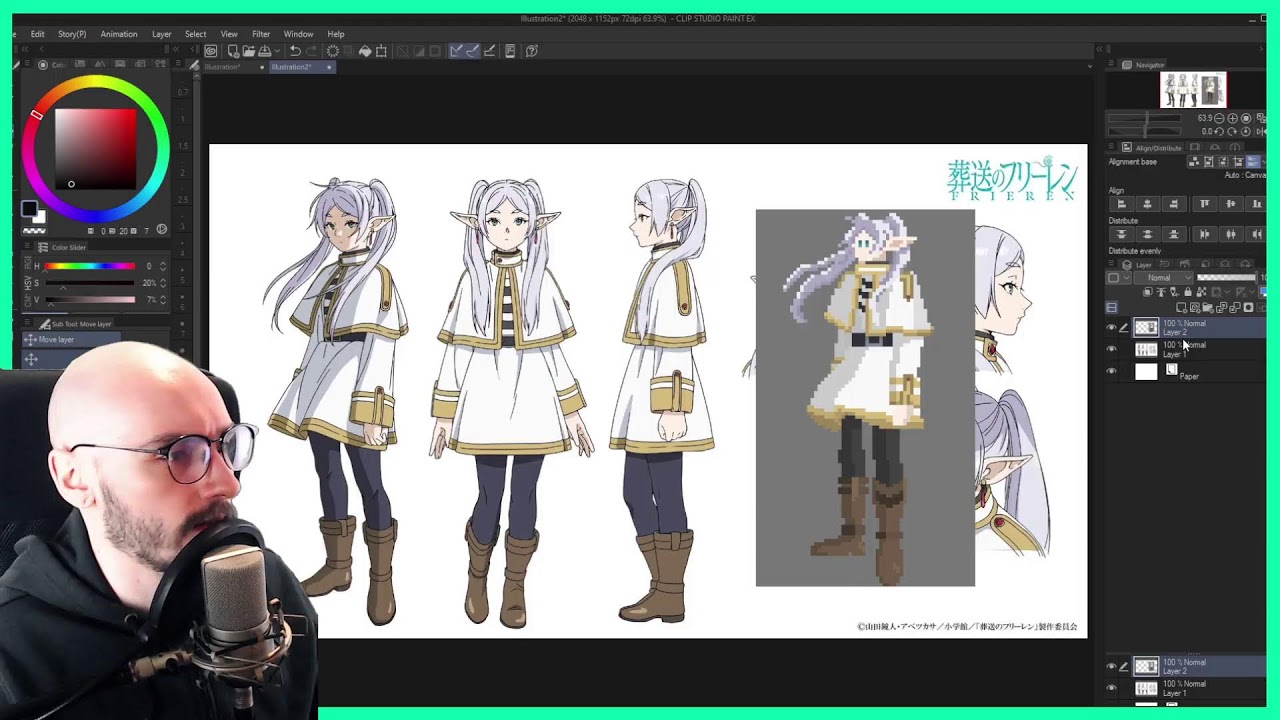Screen dimensions: 1280x720
Task: Toggle Lock Layer icon in Layer panel
Action: pyautogui.click(x=1187, y=292)
